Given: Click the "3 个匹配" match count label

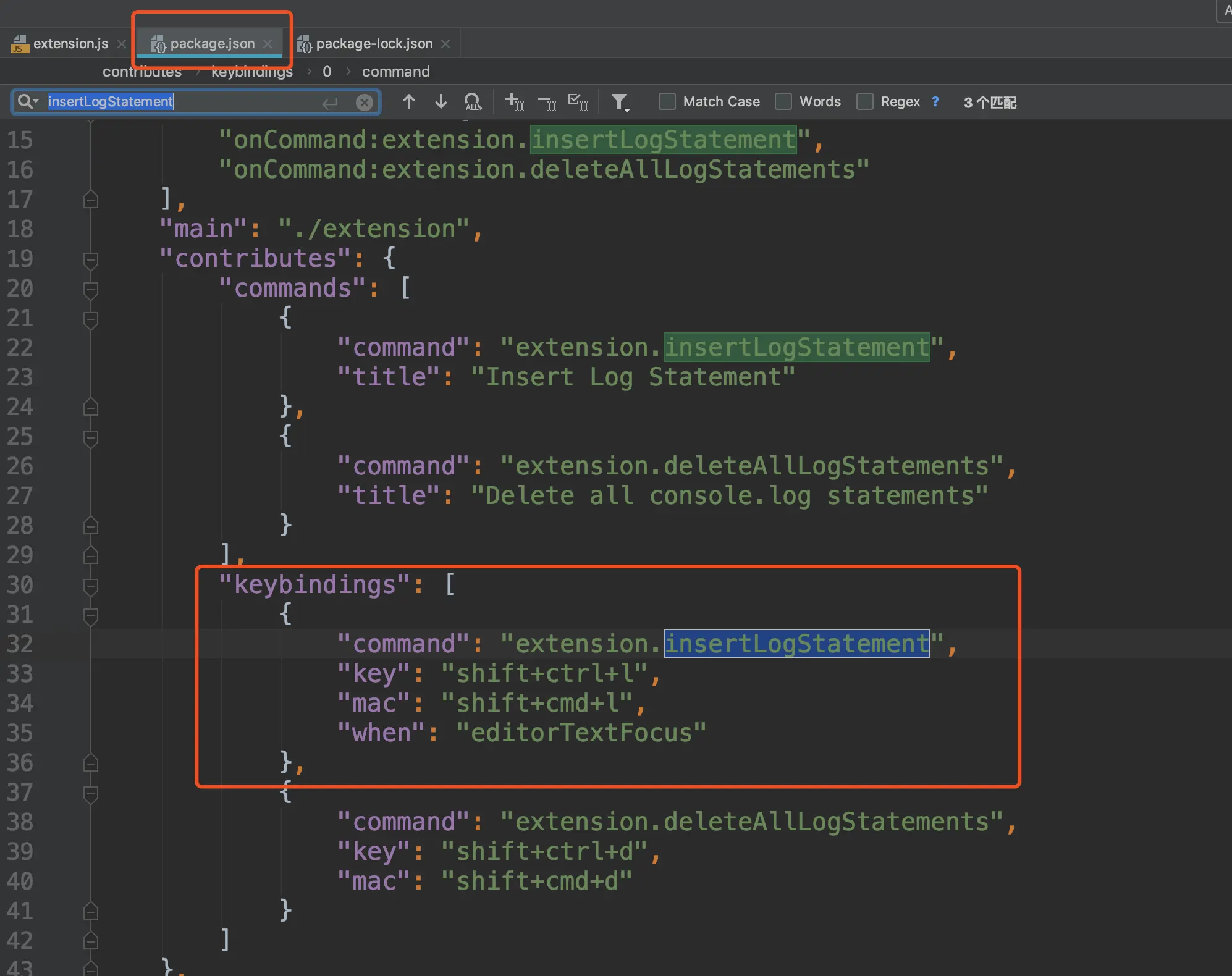Looking at the screenshot, I should point(990,103).
